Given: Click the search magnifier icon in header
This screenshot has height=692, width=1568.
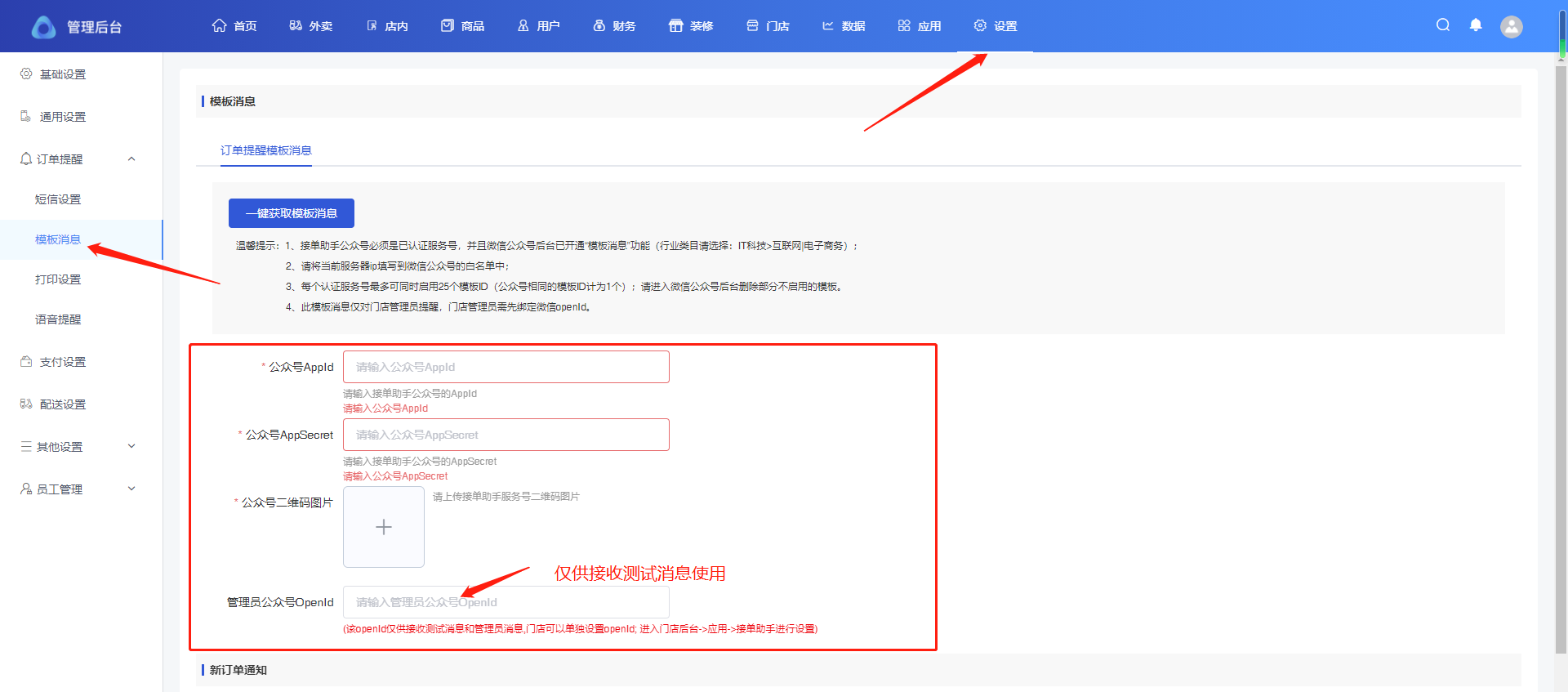Looking at the screenshot, I should click(1443, 25).
